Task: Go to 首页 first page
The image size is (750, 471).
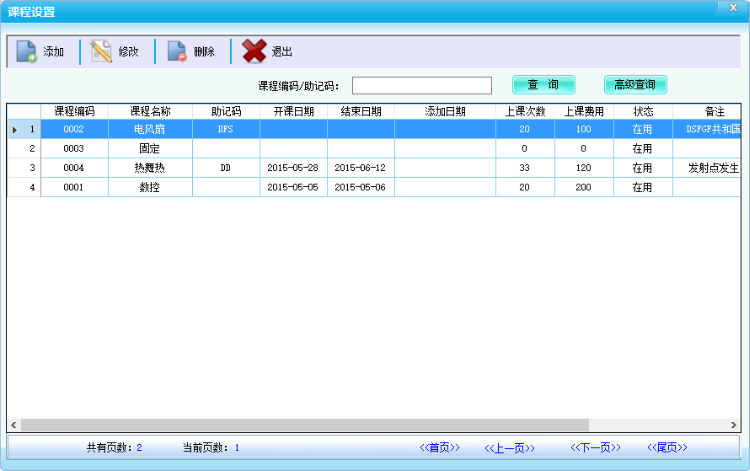Action: 440,448
